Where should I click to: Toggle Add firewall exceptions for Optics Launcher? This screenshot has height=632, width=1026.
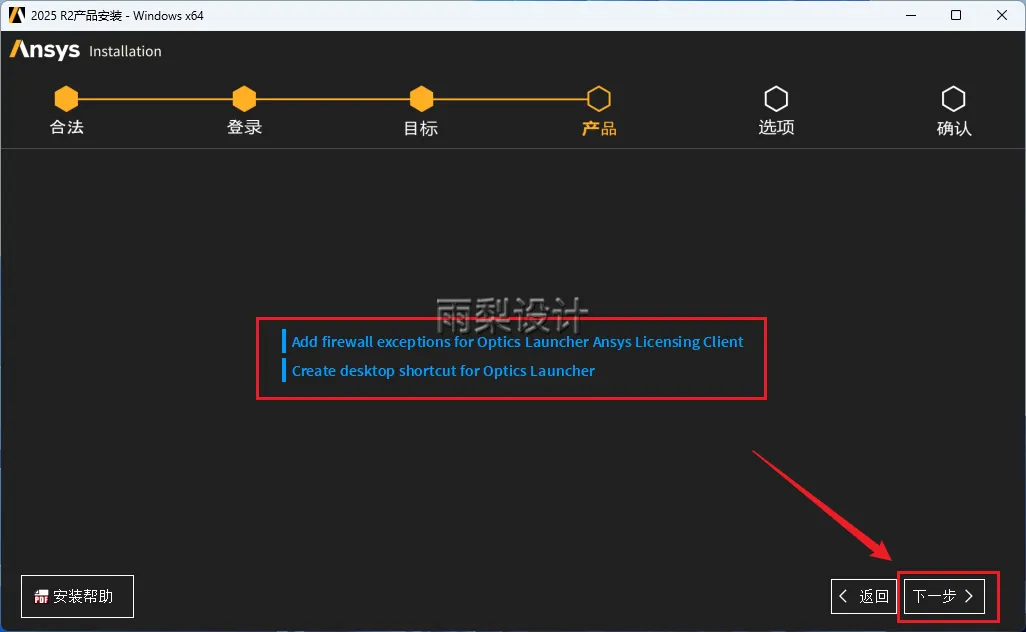513,342
